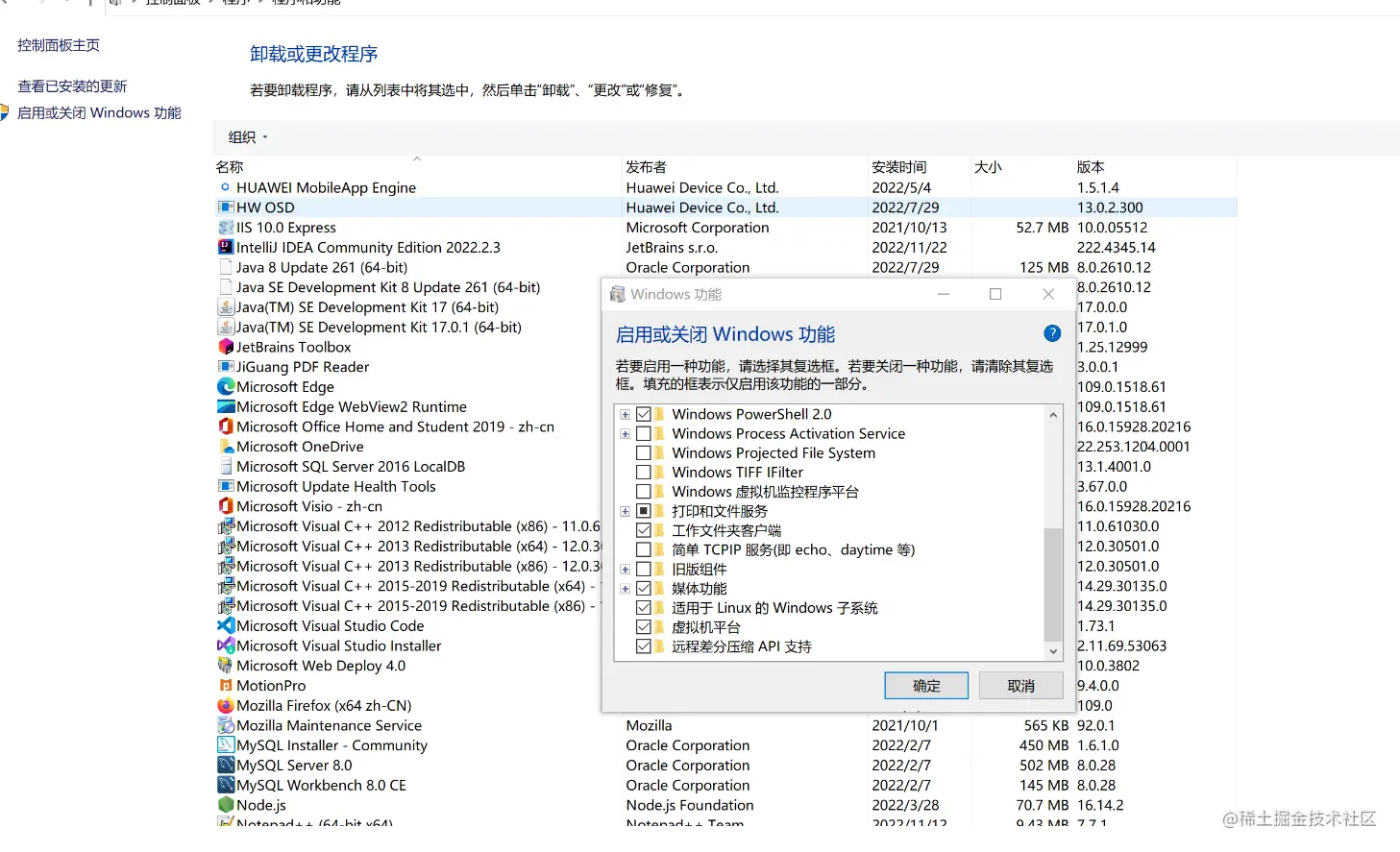Click the IntelliJ IDEA Community Edition icon
This screenshot has width=1400, height=852.
tap(226, 247)
